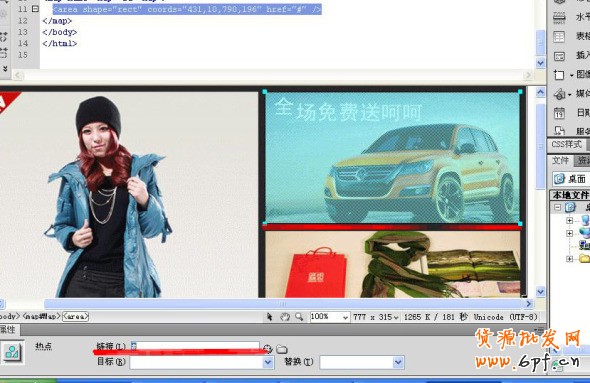
Task: Switch to the CSS样式 panel tab
Action: pyautogui.click(x=566, y=144)
